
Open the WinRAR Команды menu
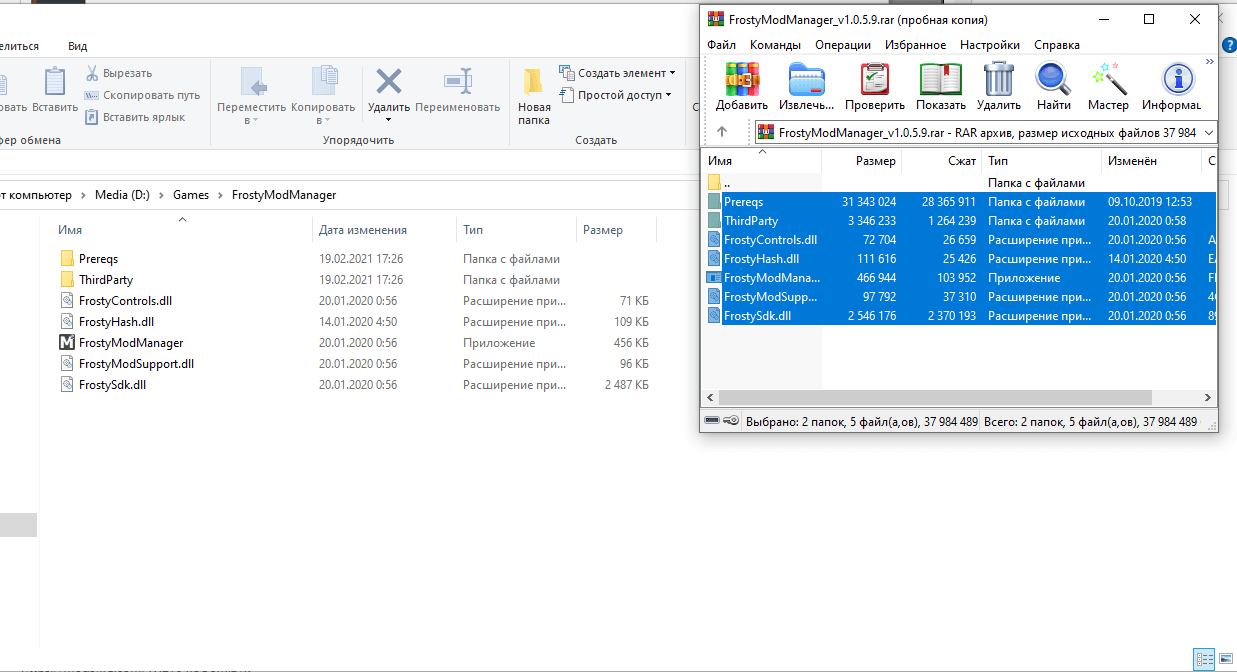click(x=775, y=45)
